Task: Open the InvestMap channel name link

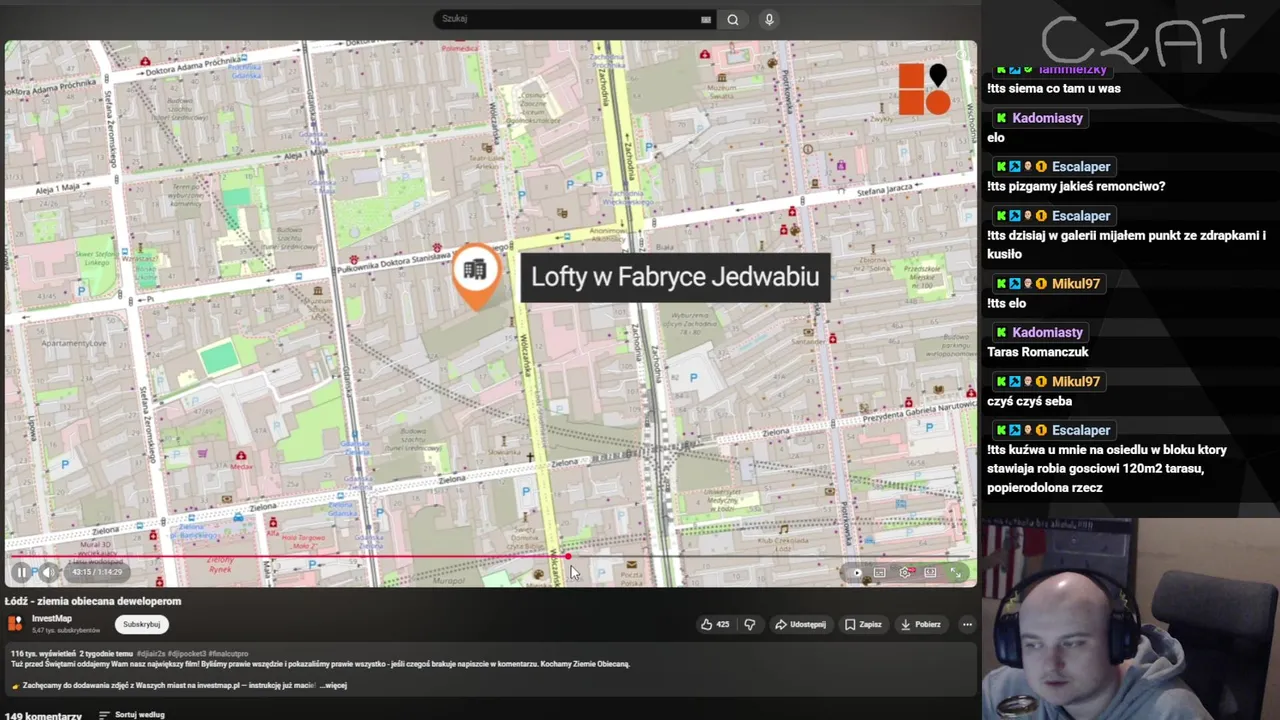Action: click(52, 619)
